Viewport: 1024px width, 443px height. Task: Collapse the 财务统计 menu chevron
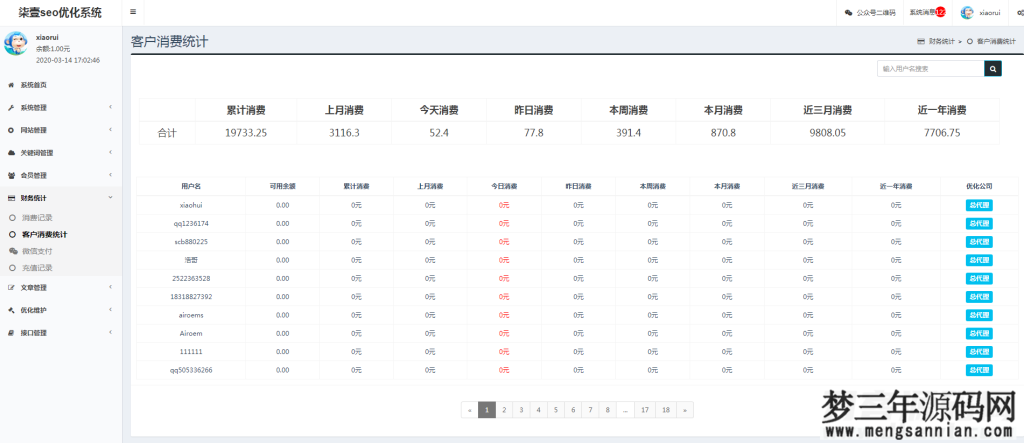tap(110, 197)
